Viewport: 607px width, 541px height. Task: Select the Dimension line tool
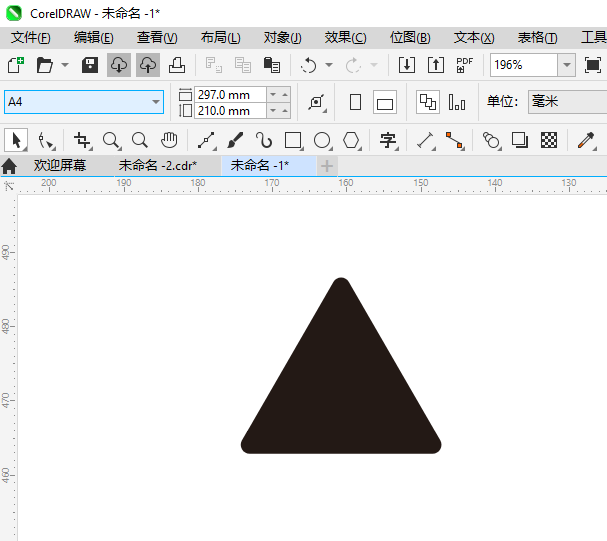425,140
